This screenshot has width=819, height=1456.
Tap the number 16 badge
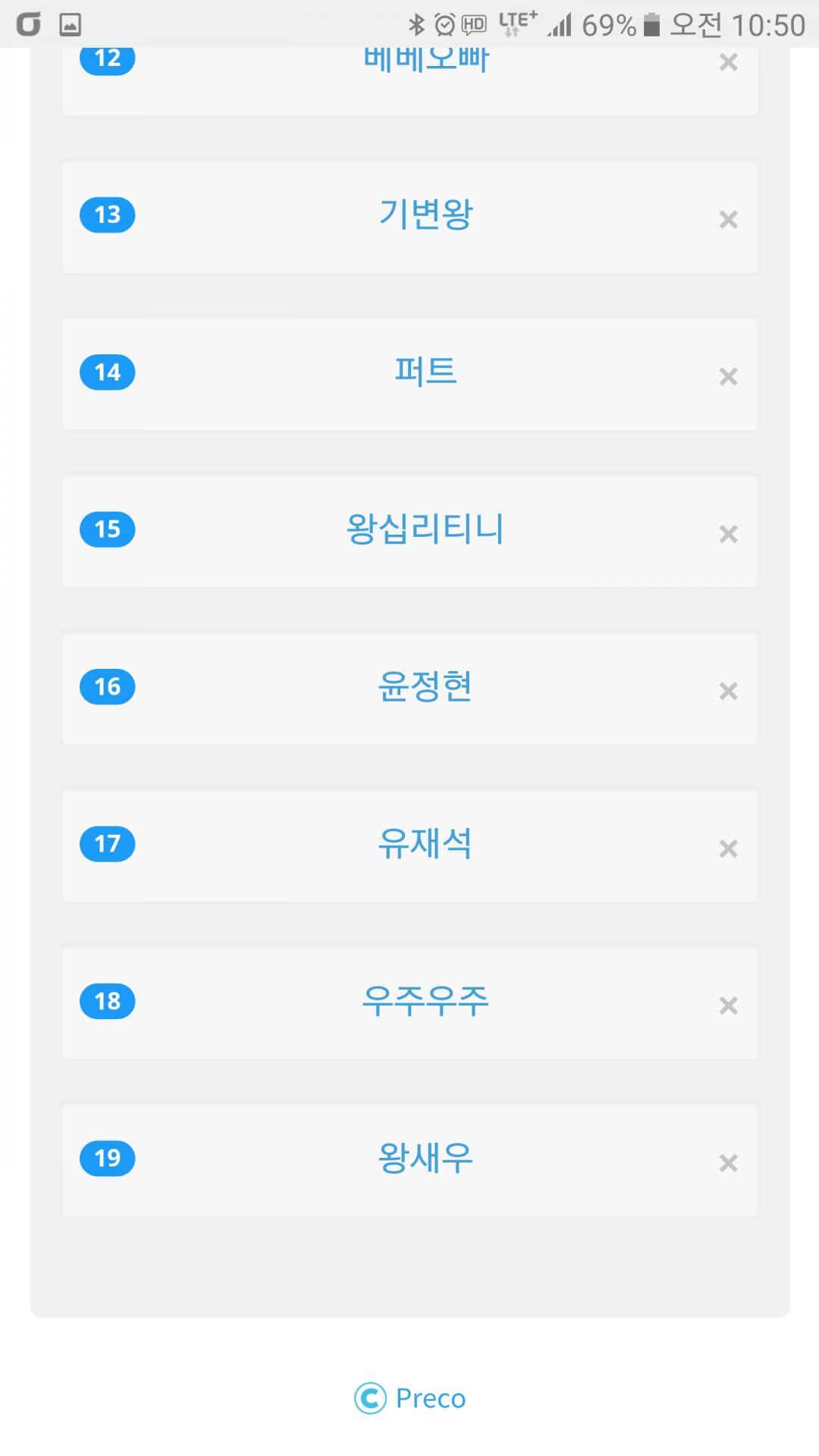coord(108,687)
